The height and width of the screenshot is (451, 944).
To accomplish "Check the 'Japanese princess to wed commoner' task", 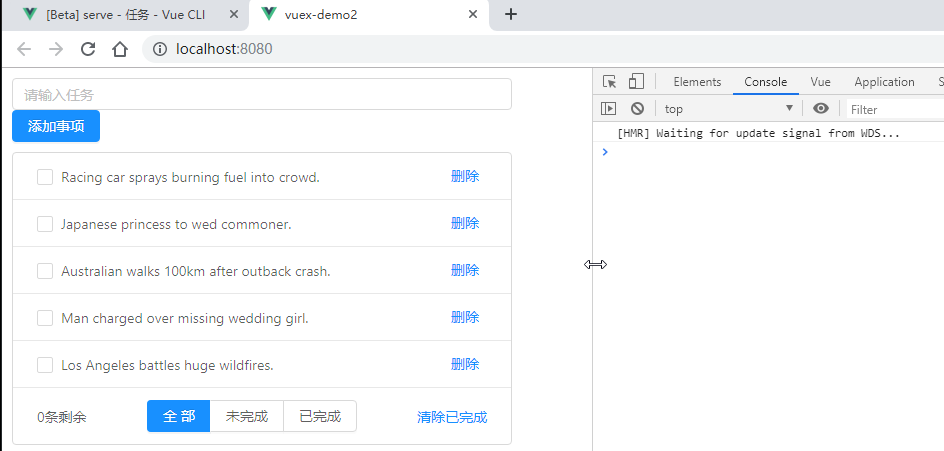I will [45, 224].
